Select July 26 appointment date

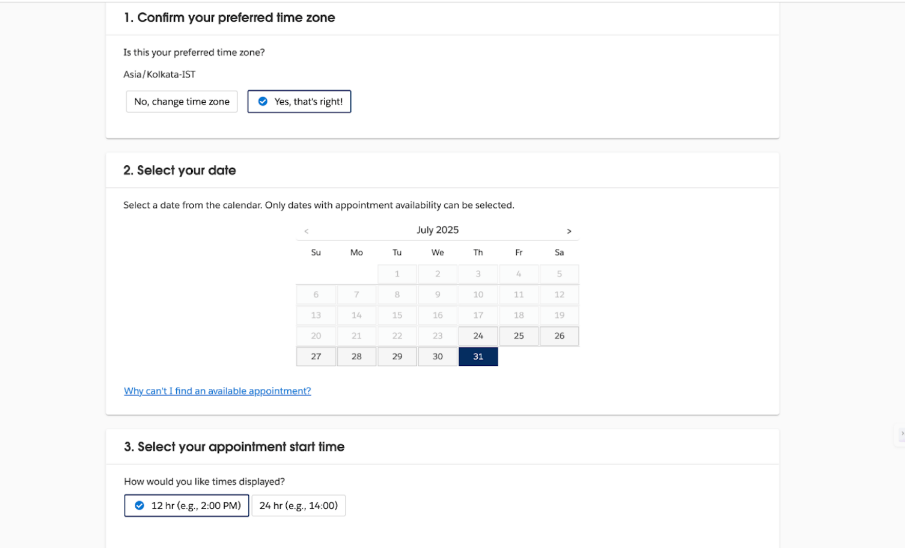pos(559,336)
